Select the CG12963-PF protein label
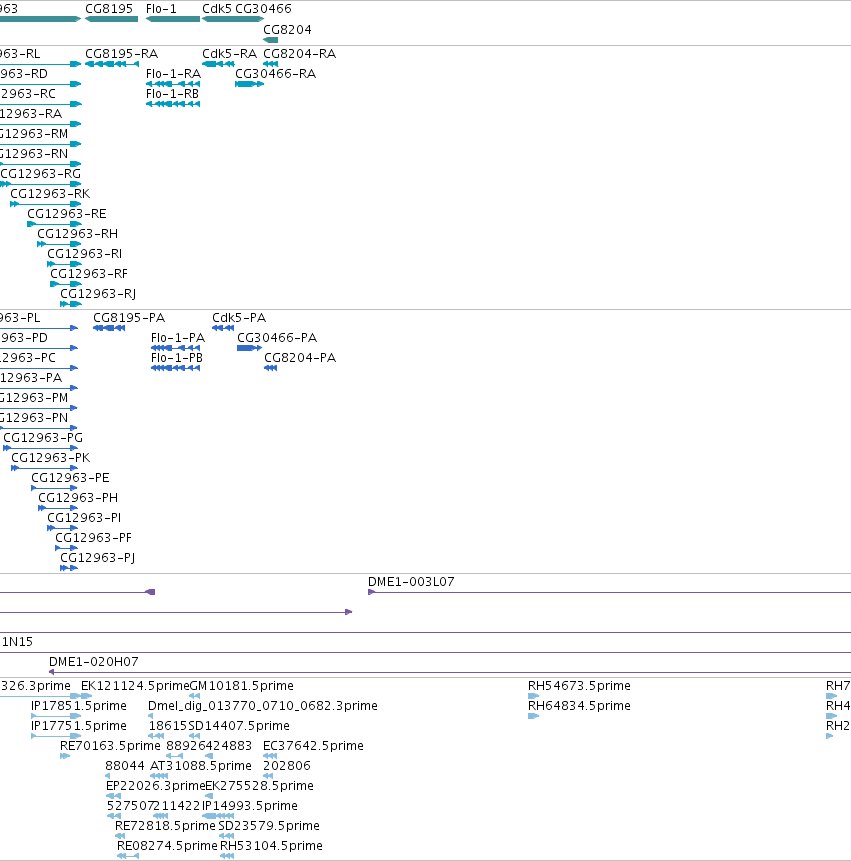The image size is (851, 861). (93, 538)
